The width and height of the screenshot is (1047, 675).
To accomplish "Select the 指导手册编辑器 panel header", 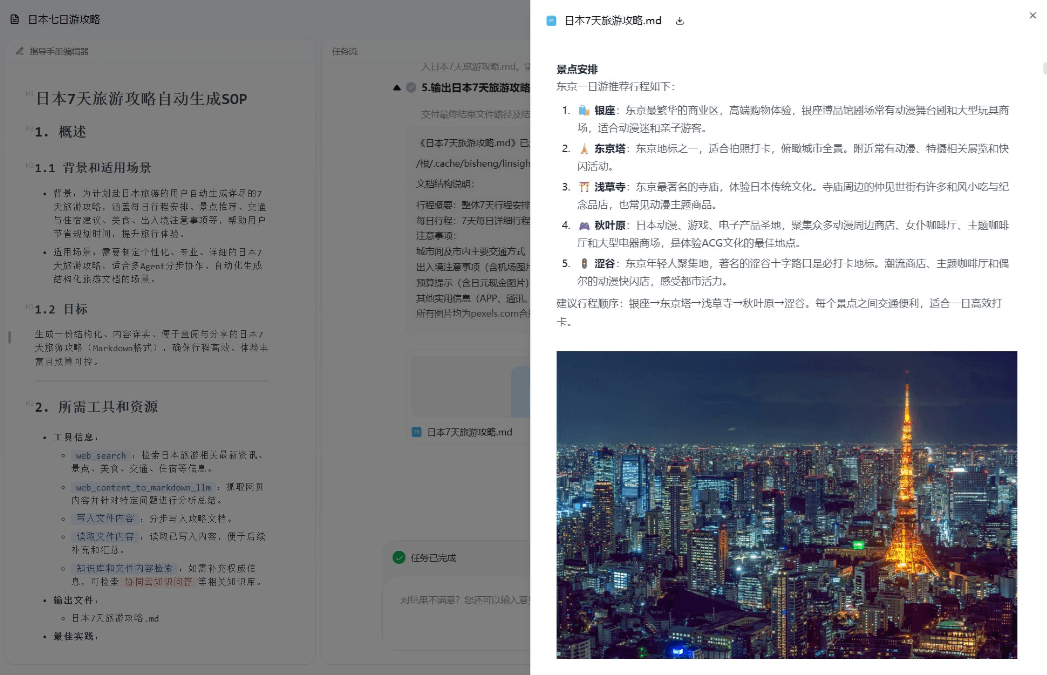I will coord(58,51).
